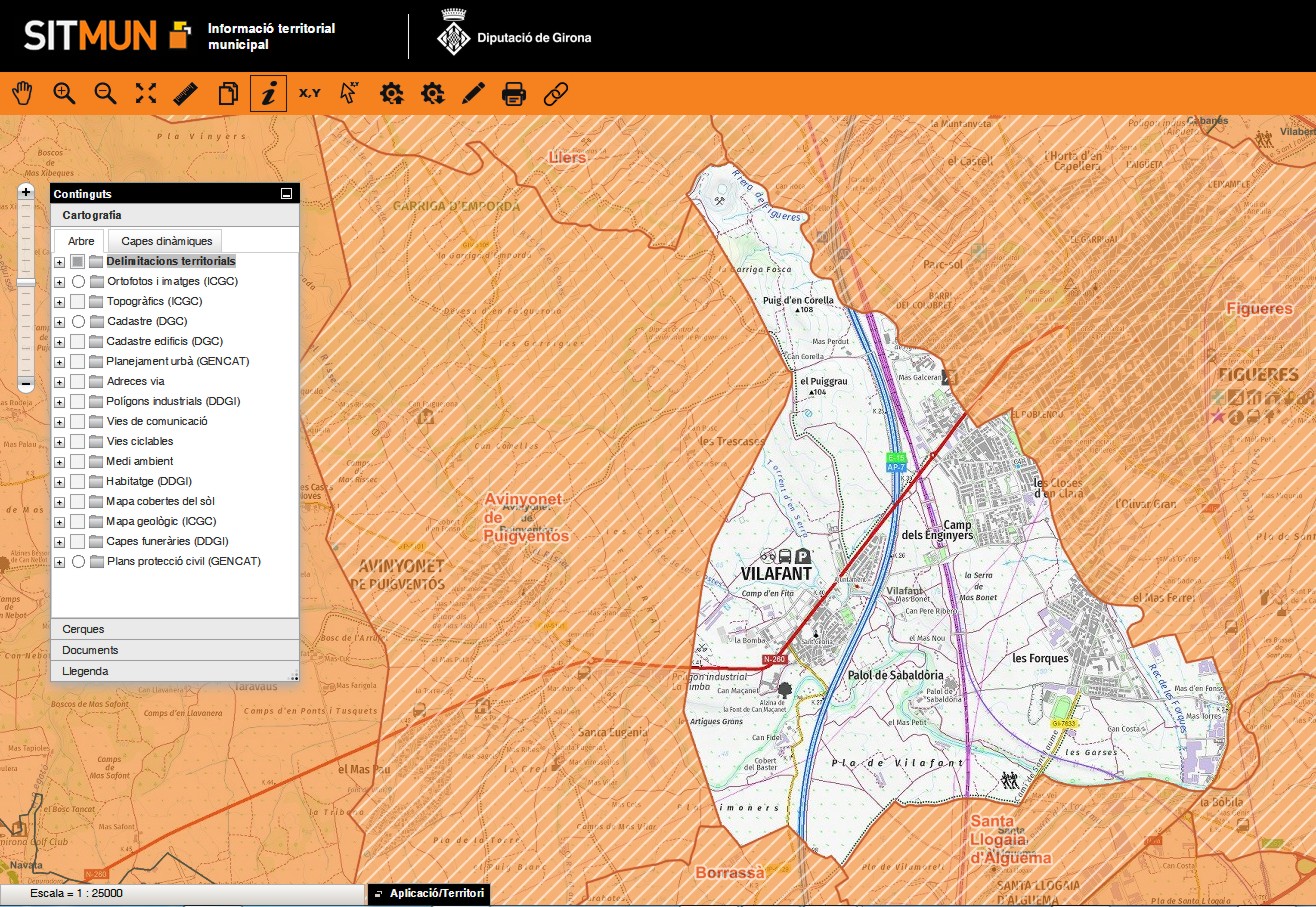
Task: Click the Aplicació/Territori bar icon
Action: click(x=379, y=894)
